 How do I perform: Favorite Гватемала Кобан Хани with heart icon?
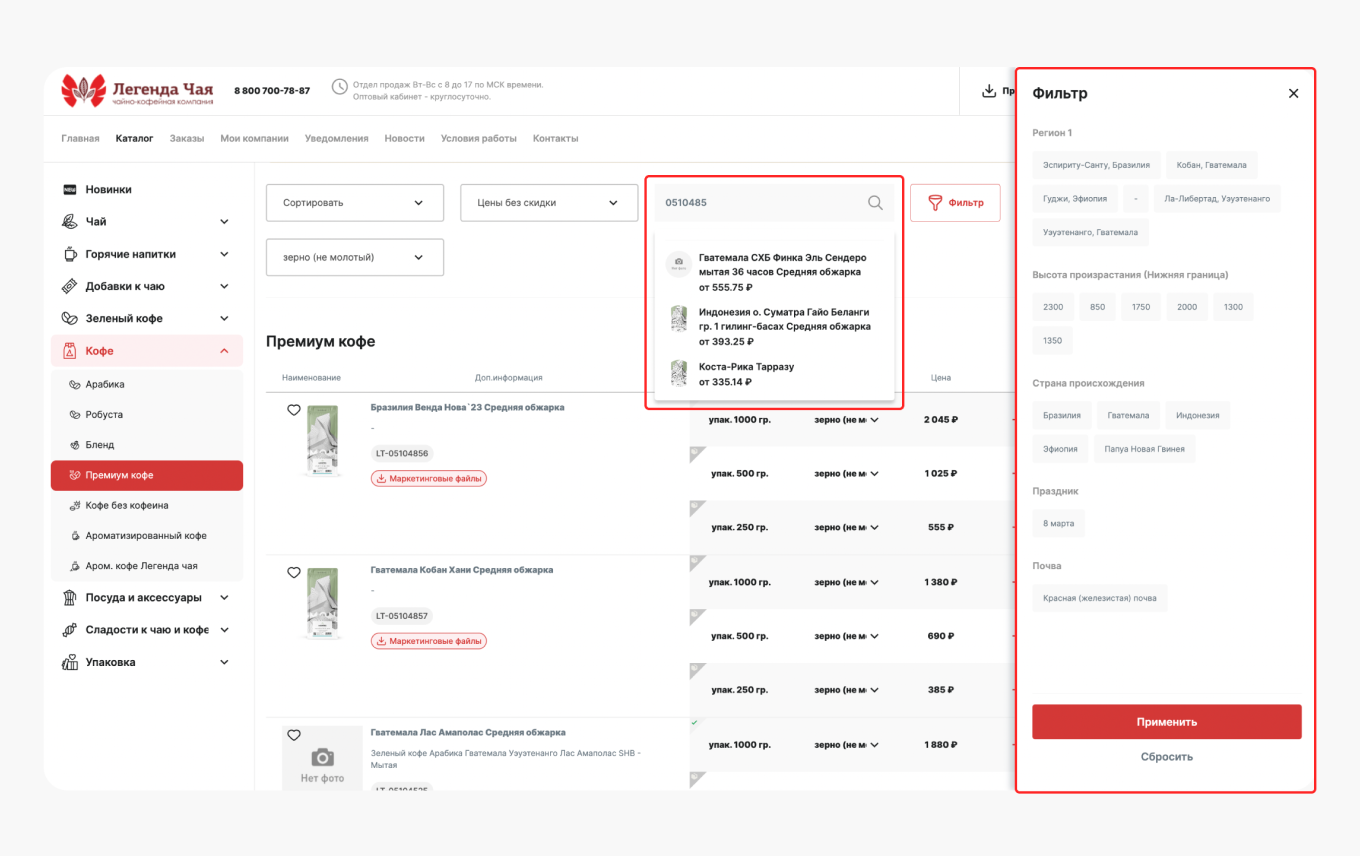coord(294,573)
